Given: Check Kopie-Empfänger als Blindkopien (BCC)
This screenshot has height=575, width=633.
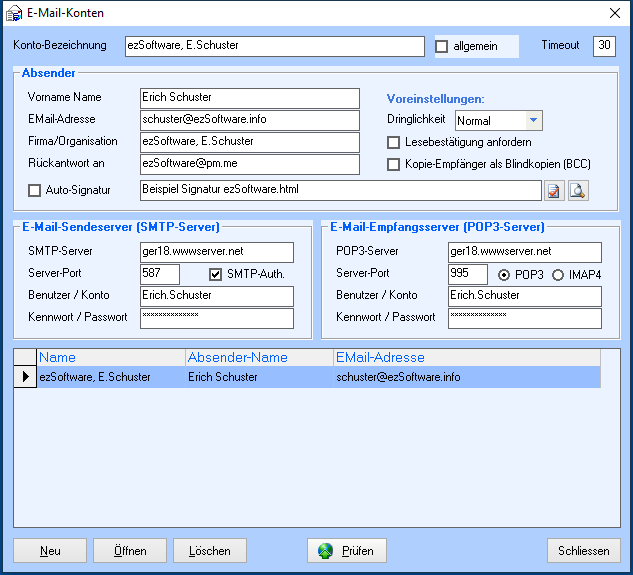Looking at the screenshot, I should point(394,164).
